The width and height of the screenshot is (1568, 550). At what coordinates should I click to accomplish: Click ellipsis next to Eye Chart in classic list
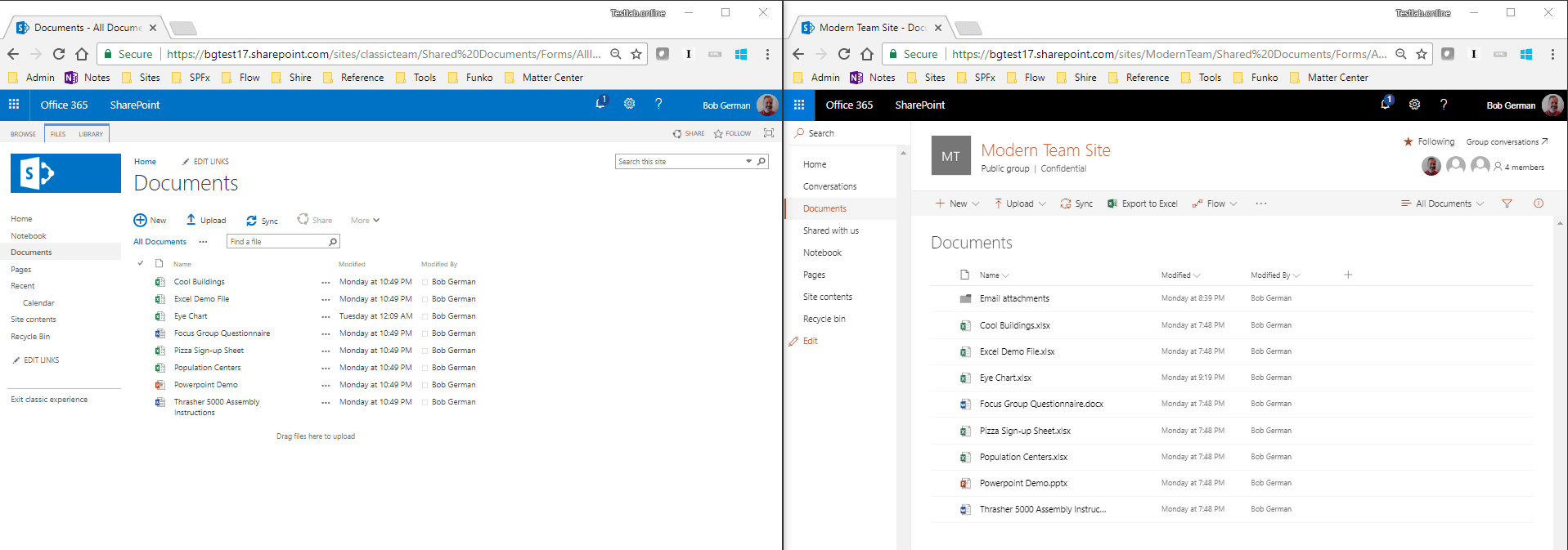pyautogui.click(x=326, y=316)
